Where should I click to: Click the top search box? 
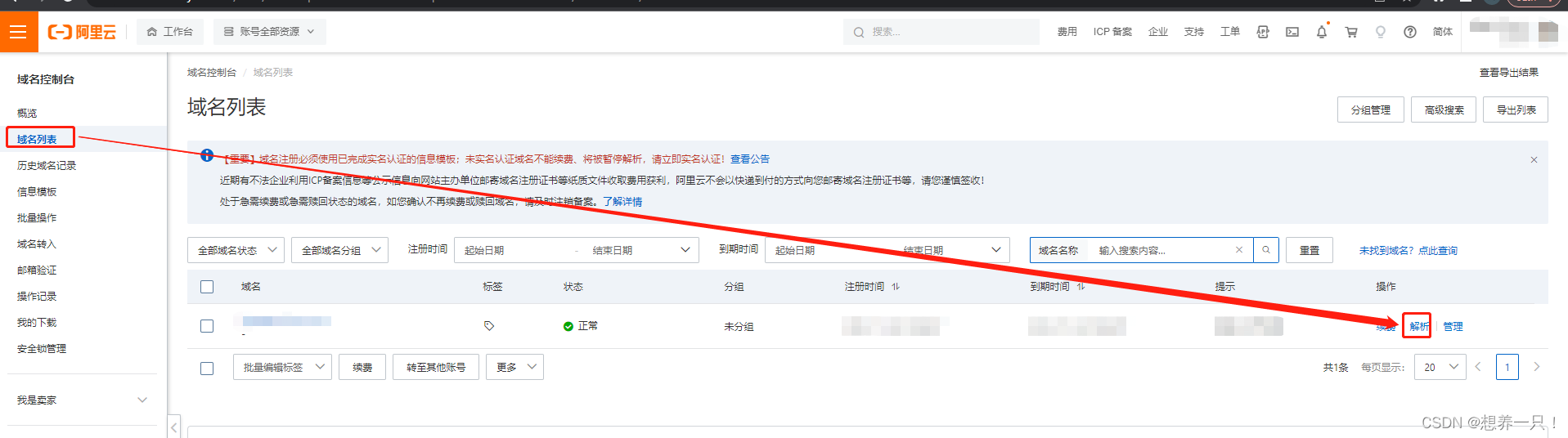coord(941,32)
